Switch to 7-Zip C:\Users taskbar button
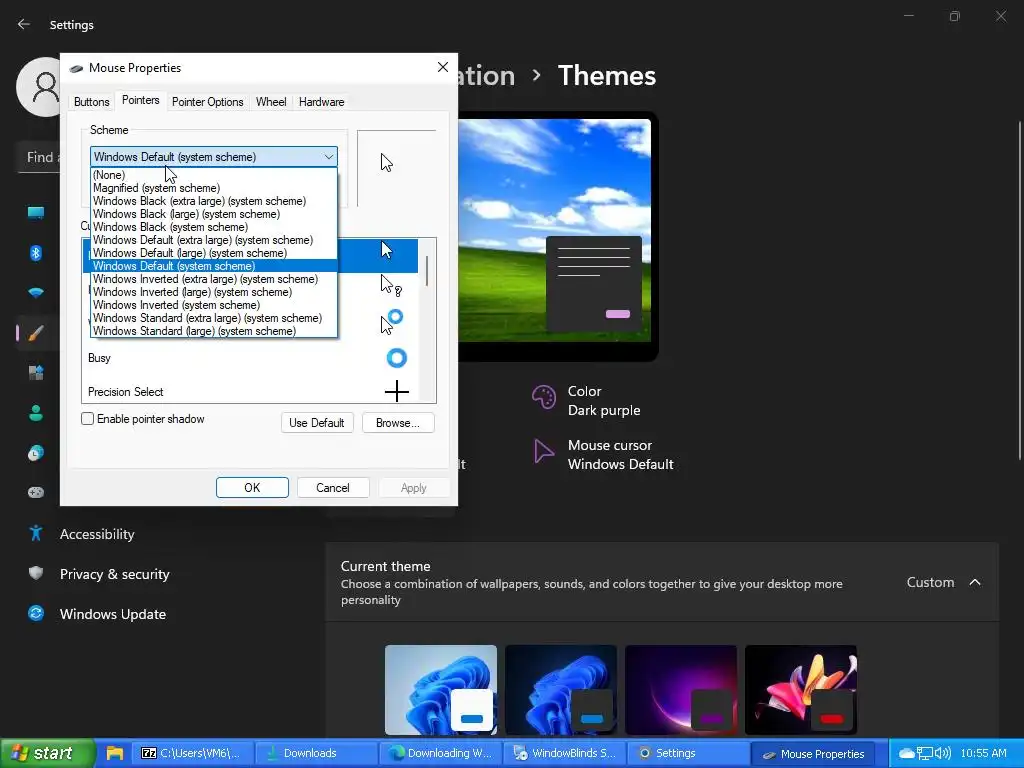 tap(191, 753)
